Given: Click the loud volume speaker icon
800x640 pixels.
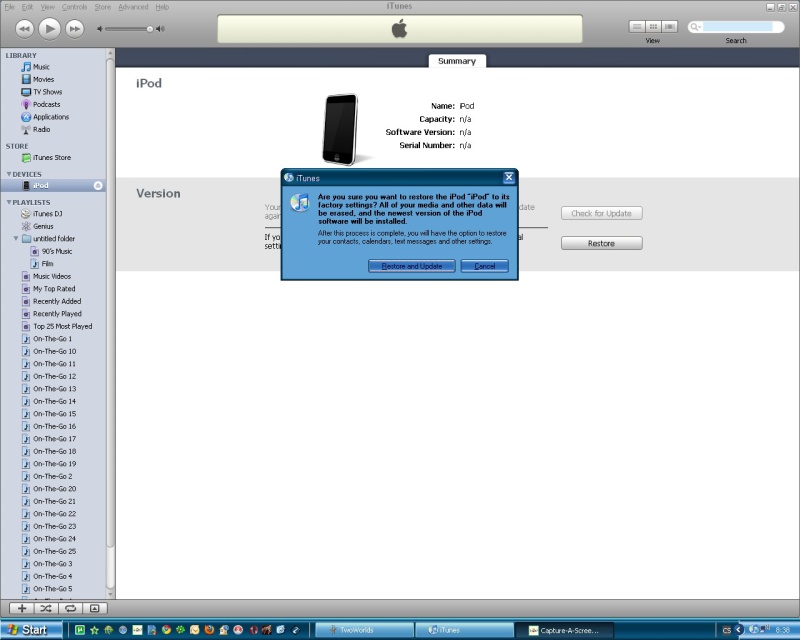Looking at the screenshot, I should pos(160,29).
